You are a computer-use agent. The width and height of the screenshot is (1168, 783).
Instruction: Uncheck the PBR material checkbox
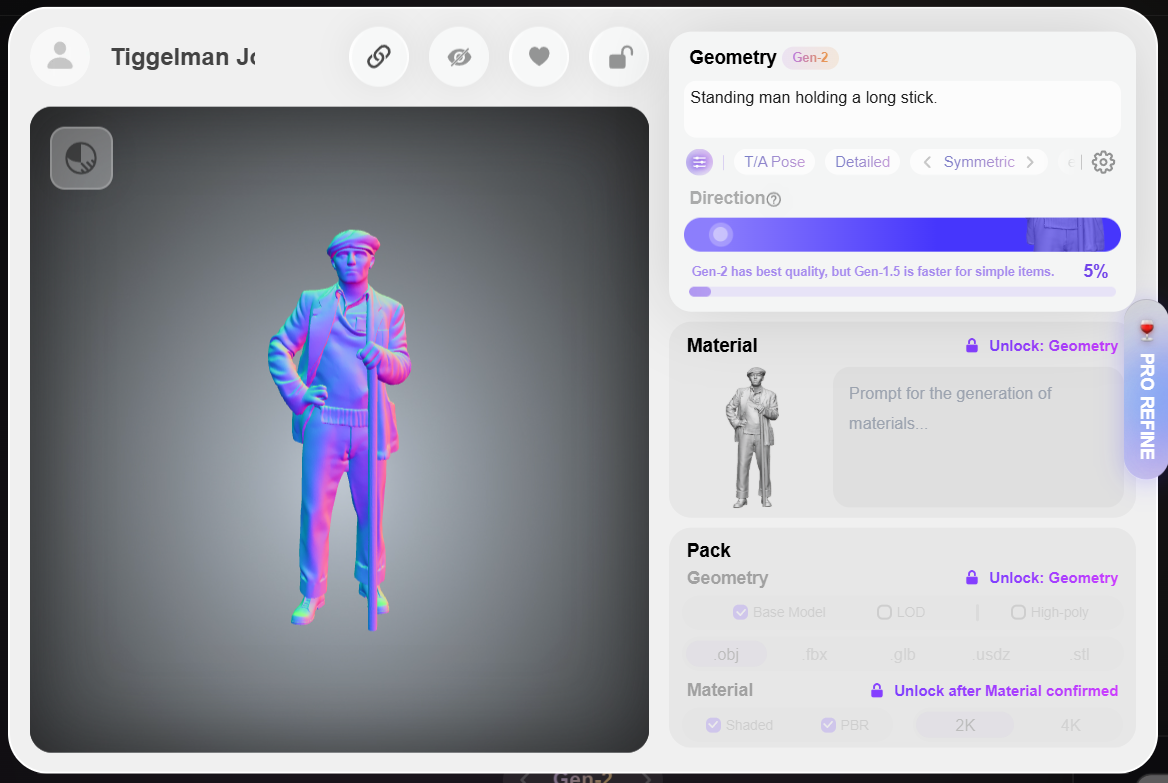click(x=828, y=725)
